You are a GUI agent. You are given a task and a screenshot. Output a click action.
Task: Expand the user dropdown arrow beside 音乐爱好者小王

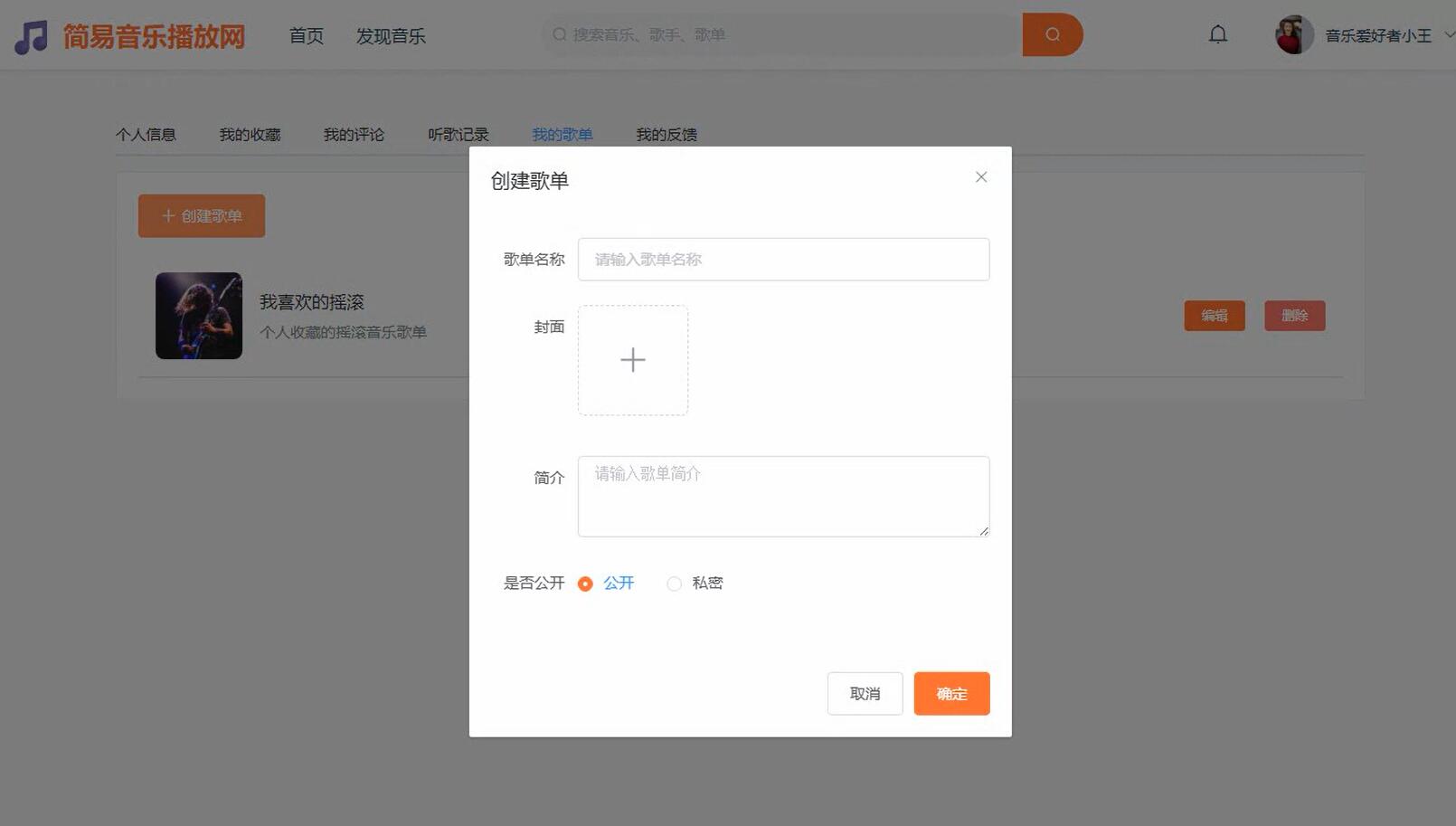pyautogui.click(x=1449, y=35)
